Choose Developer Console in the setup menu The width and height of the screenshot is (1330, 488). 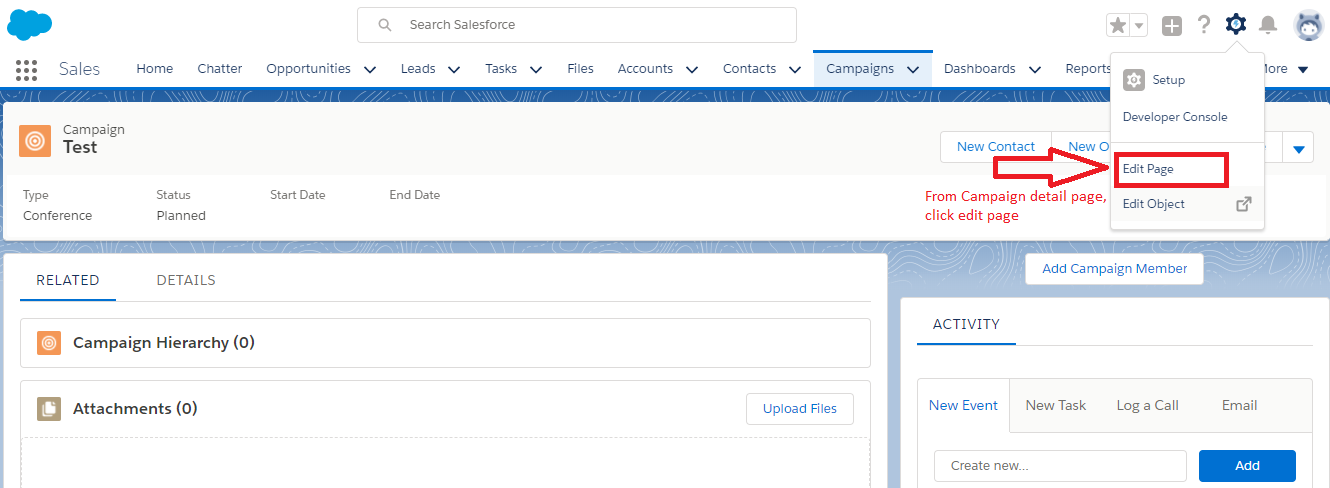[1175, 117]
